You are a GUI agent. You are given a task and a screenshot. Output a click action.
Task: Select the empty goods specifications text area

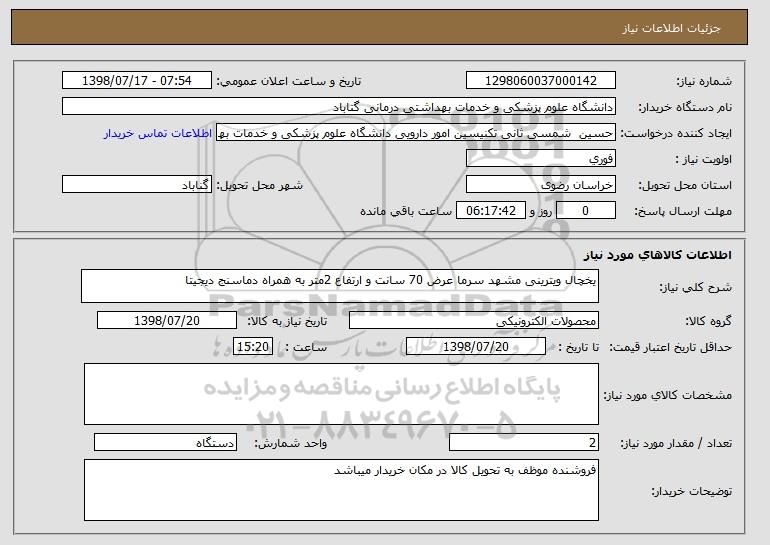tap(341, 394)
